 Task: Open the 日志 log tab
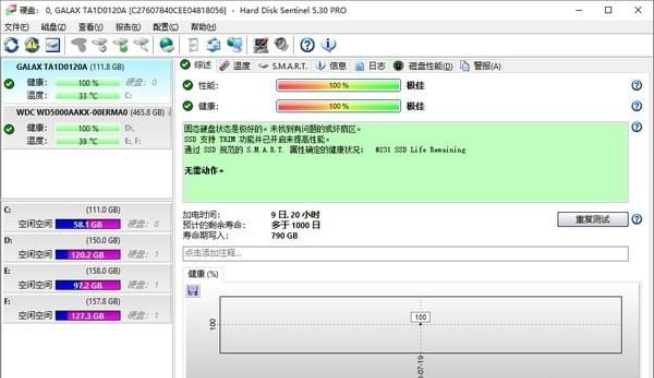(x=370, y=66)
